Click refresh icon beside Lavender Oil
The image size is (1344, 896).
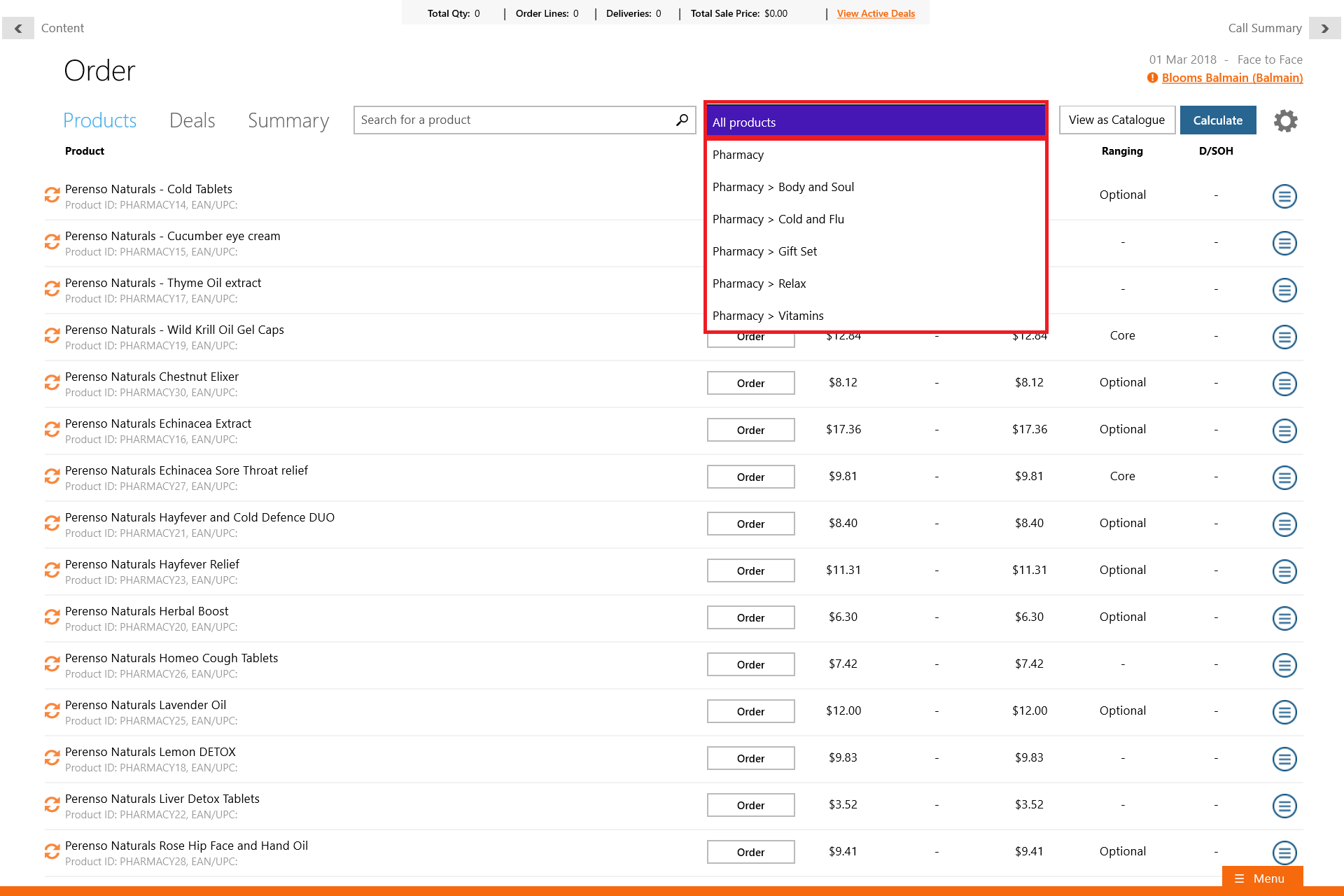coord(52,711)
